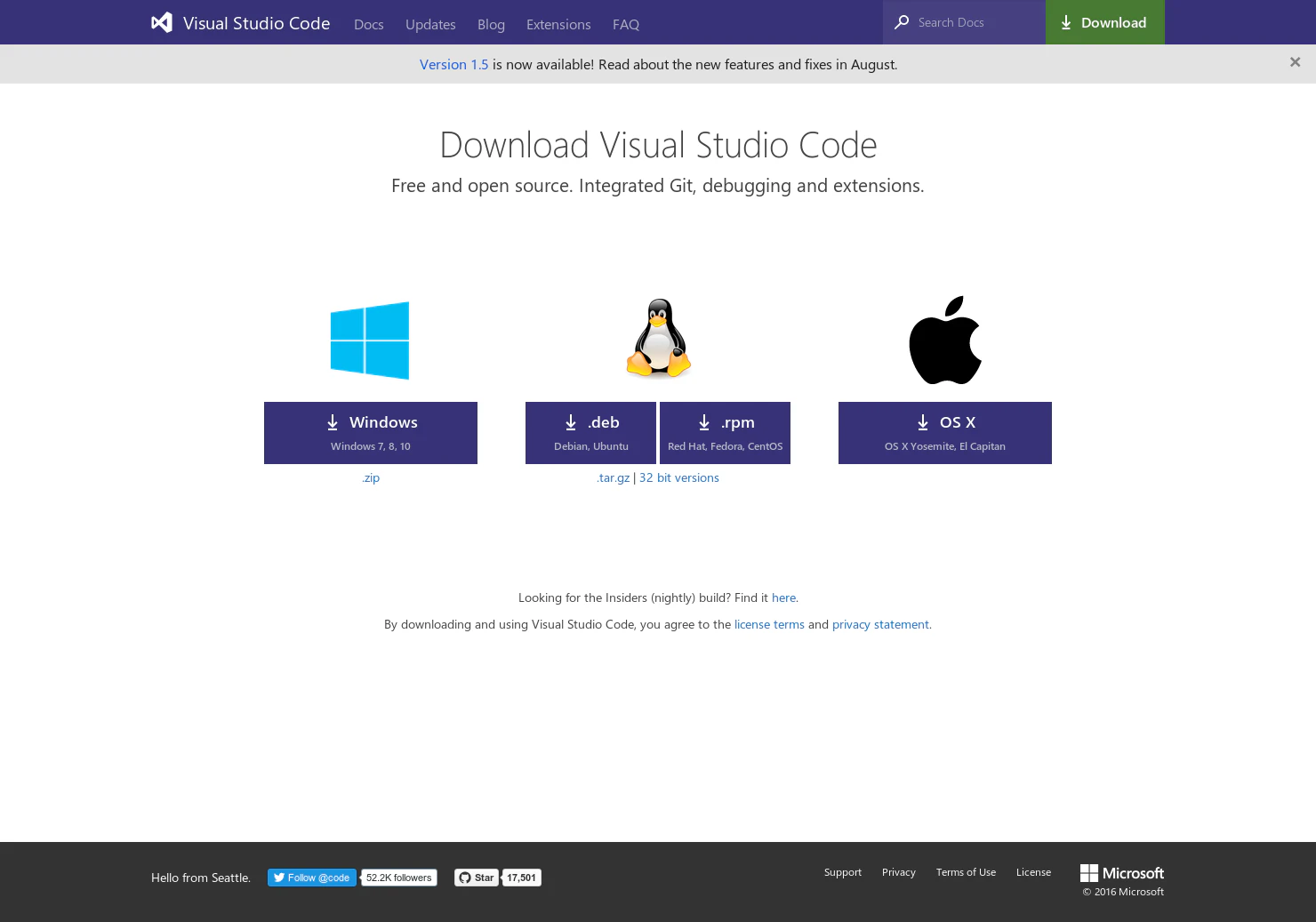Click the 'Hello from Seattle.' footer text
1316x922 pixels.
click(x=201, y=878)
